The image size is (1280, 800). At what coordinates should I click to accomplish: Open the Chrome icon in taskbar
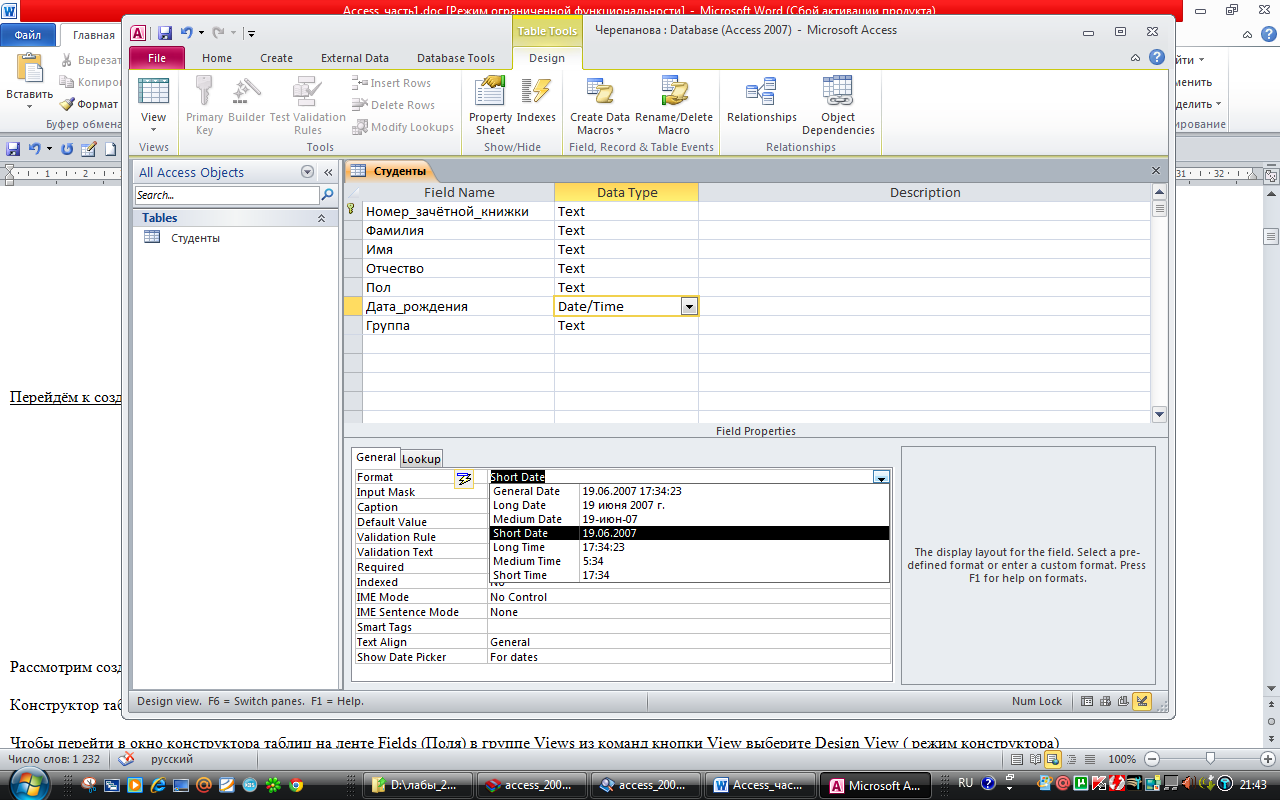click(x=295, y=785)
